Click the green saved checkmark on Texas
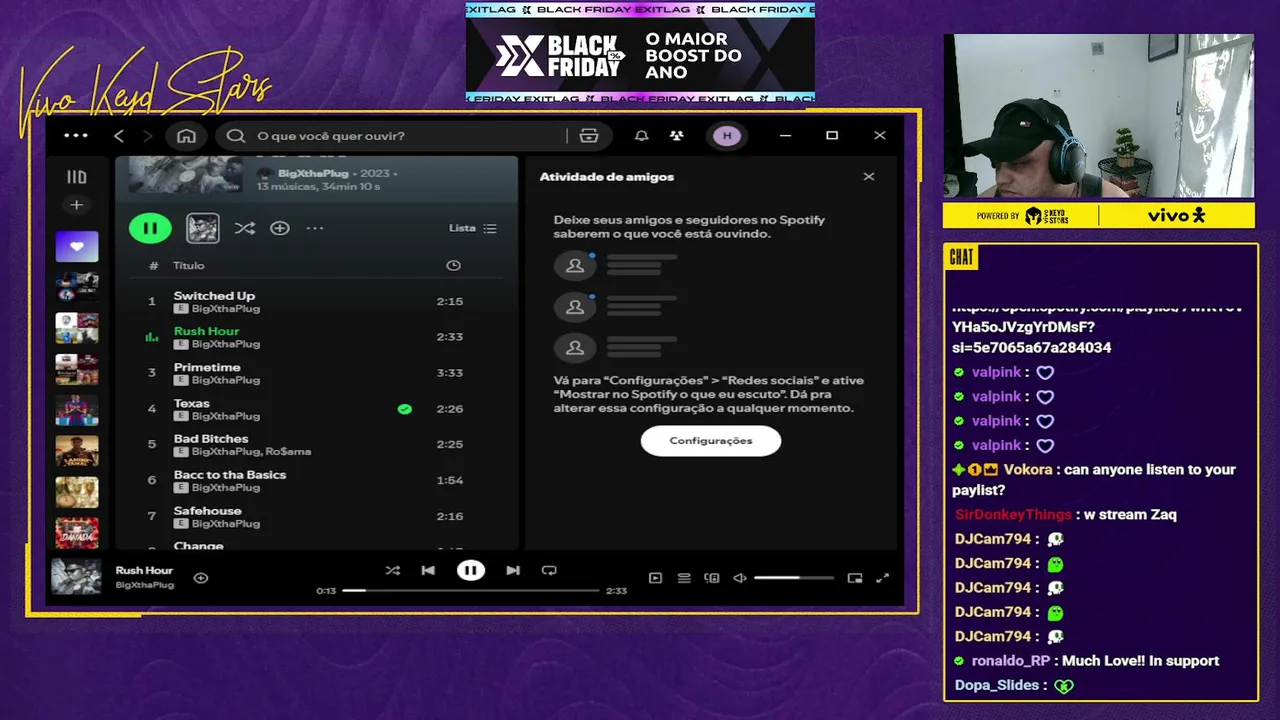 click(x=405, y=409)
